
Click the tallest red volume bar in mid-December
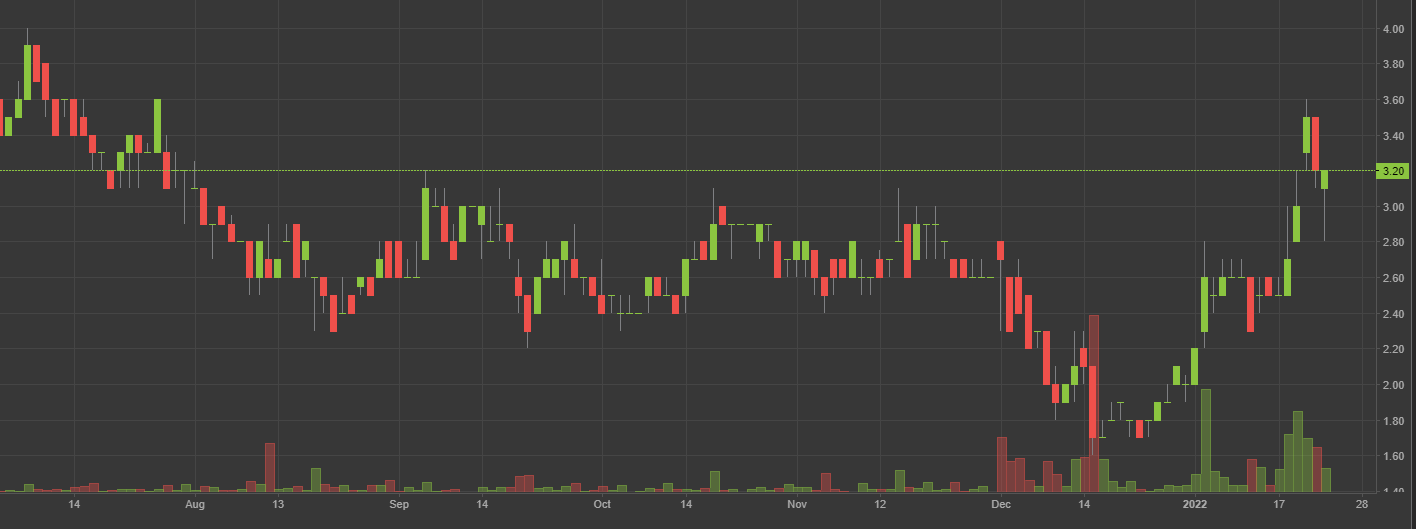pos(1094,403)
